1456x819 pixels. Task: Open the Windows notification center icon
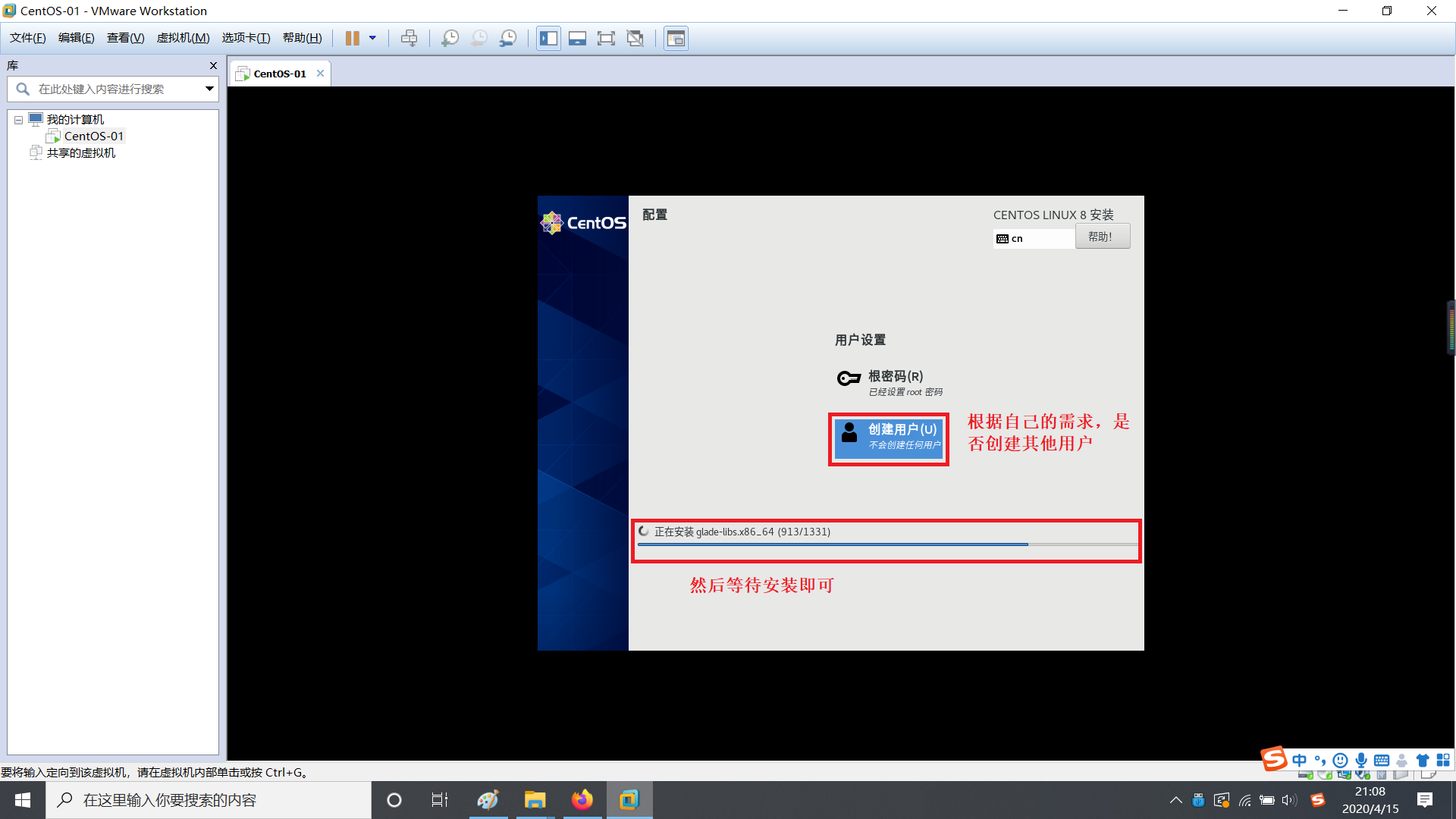pos(1425,800)
